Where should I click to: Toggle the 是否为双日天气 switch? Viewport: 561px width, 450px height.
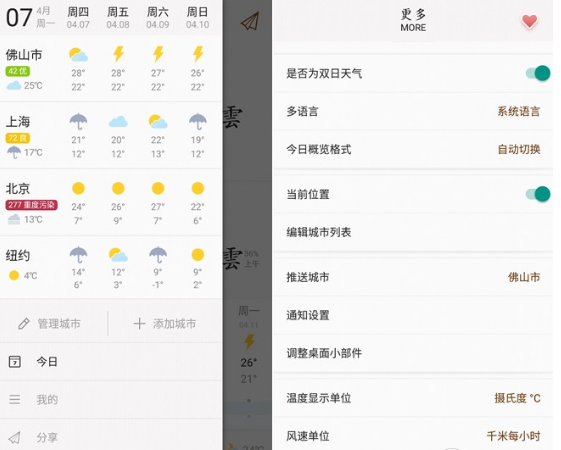538,73
